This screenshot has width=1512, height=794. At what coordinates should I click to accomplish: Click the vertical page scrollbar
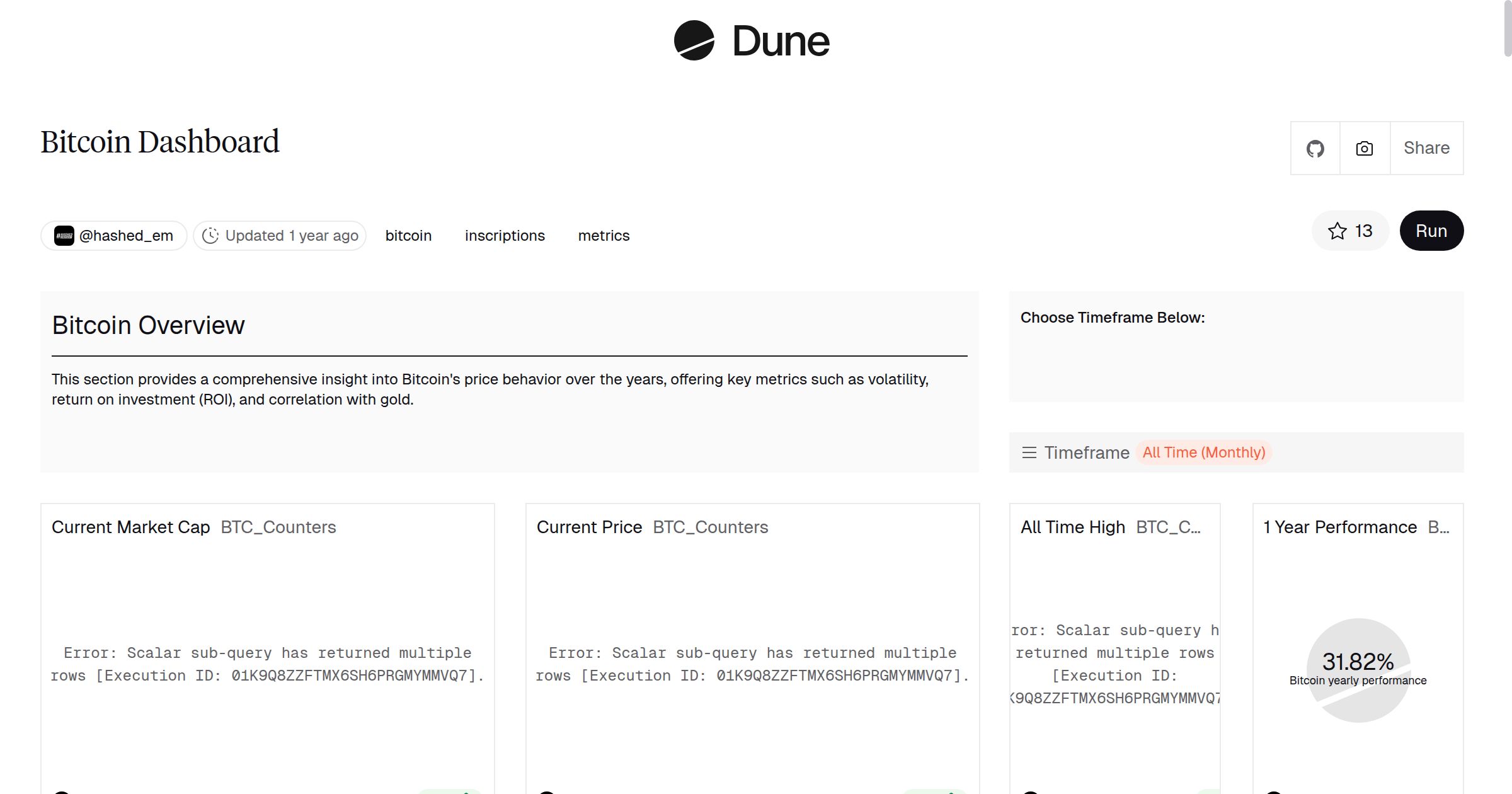click(x=1507, y=28)
